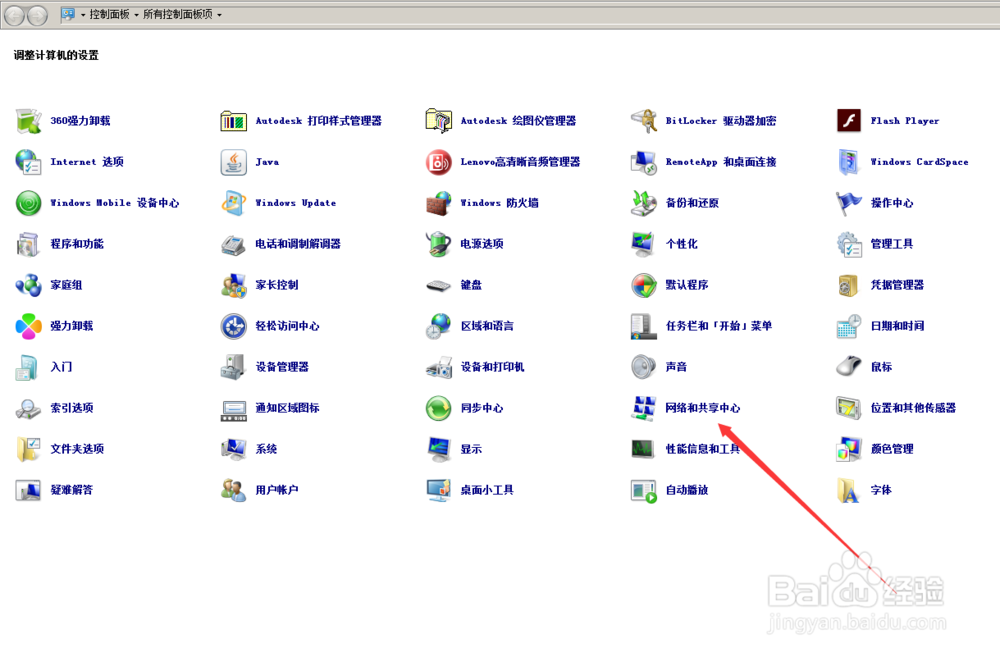The height and width of the screenshot is (657, 1000).
Task: Open Autodesk 打印样式管理器 icon
Action: point(233,121)
